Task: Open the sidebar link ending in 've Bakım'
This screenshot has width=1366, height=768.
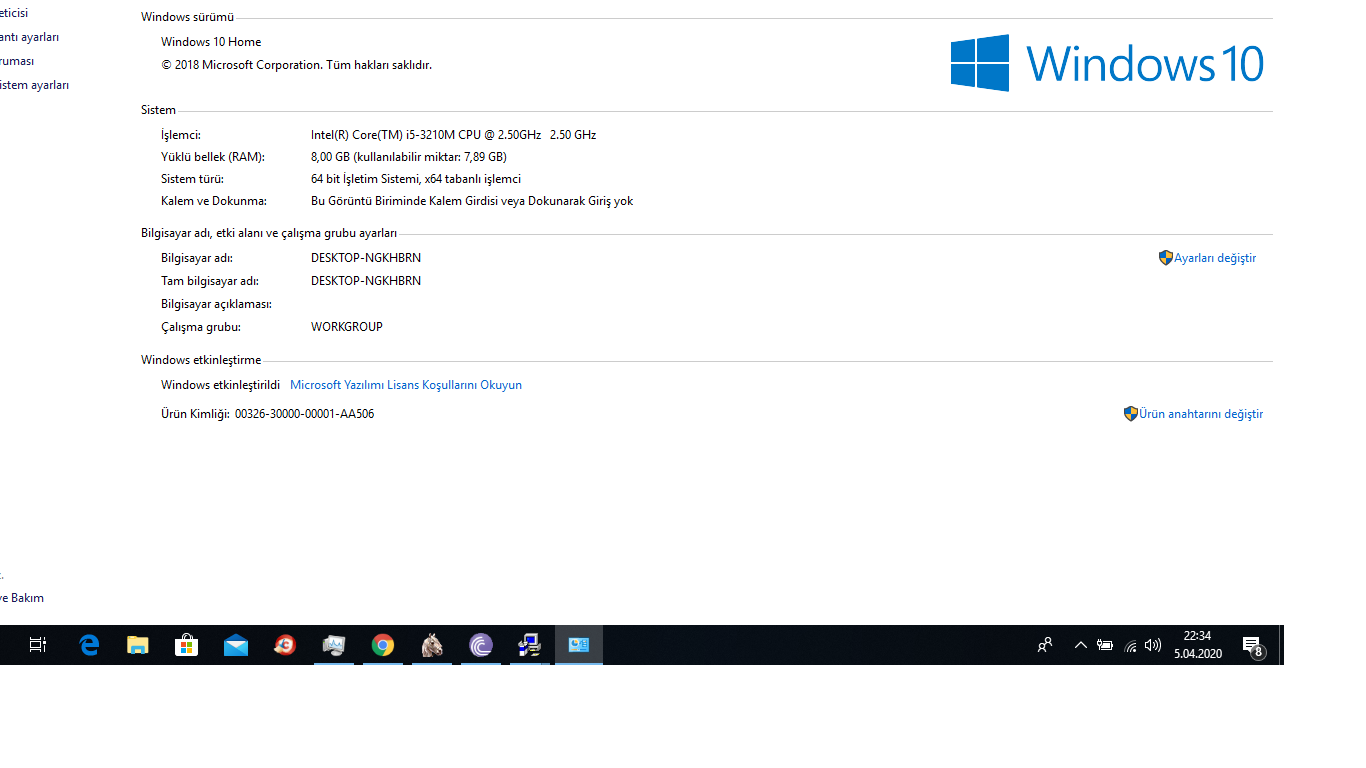Action: click(x=22, y=598)
